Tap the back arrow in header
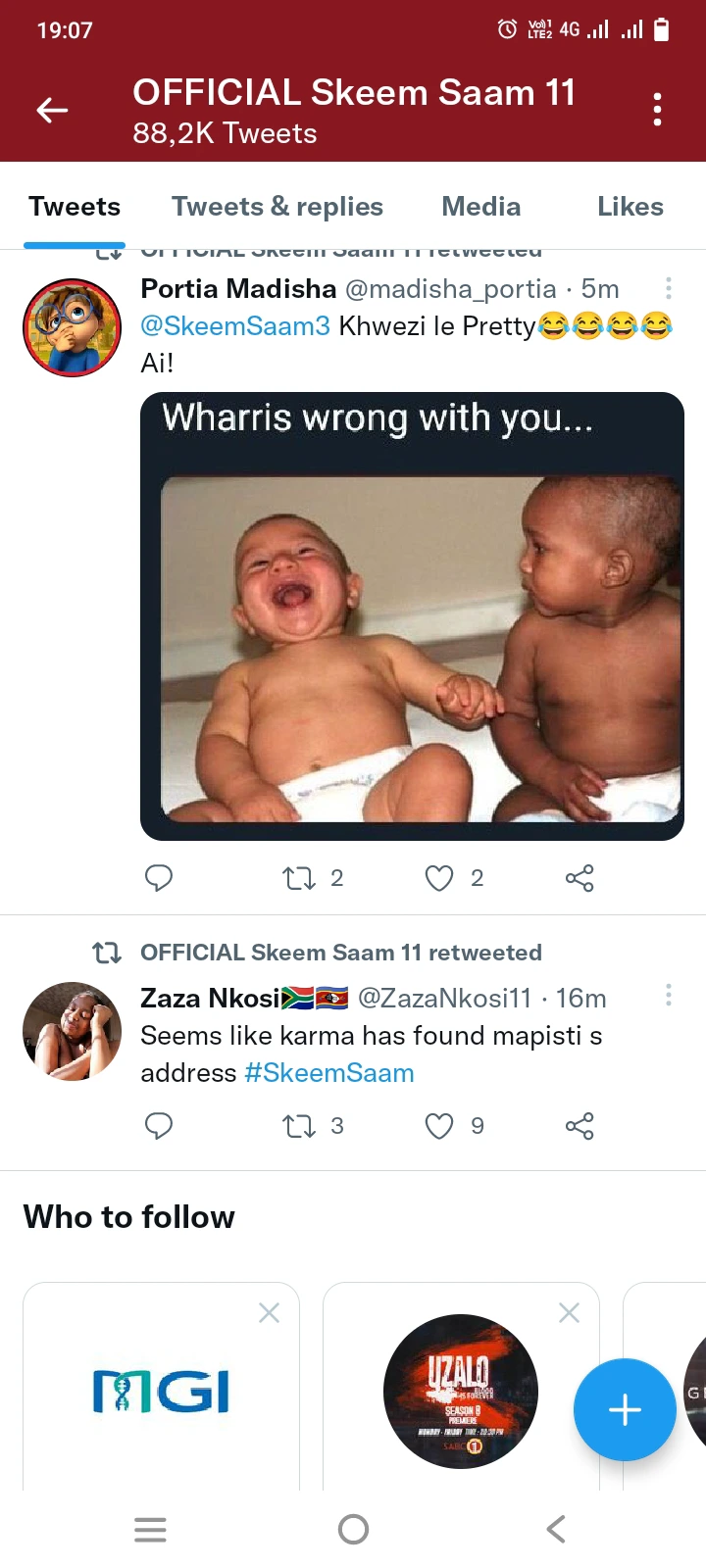The width and height of the screenshot is (706, 1568). 52,110
